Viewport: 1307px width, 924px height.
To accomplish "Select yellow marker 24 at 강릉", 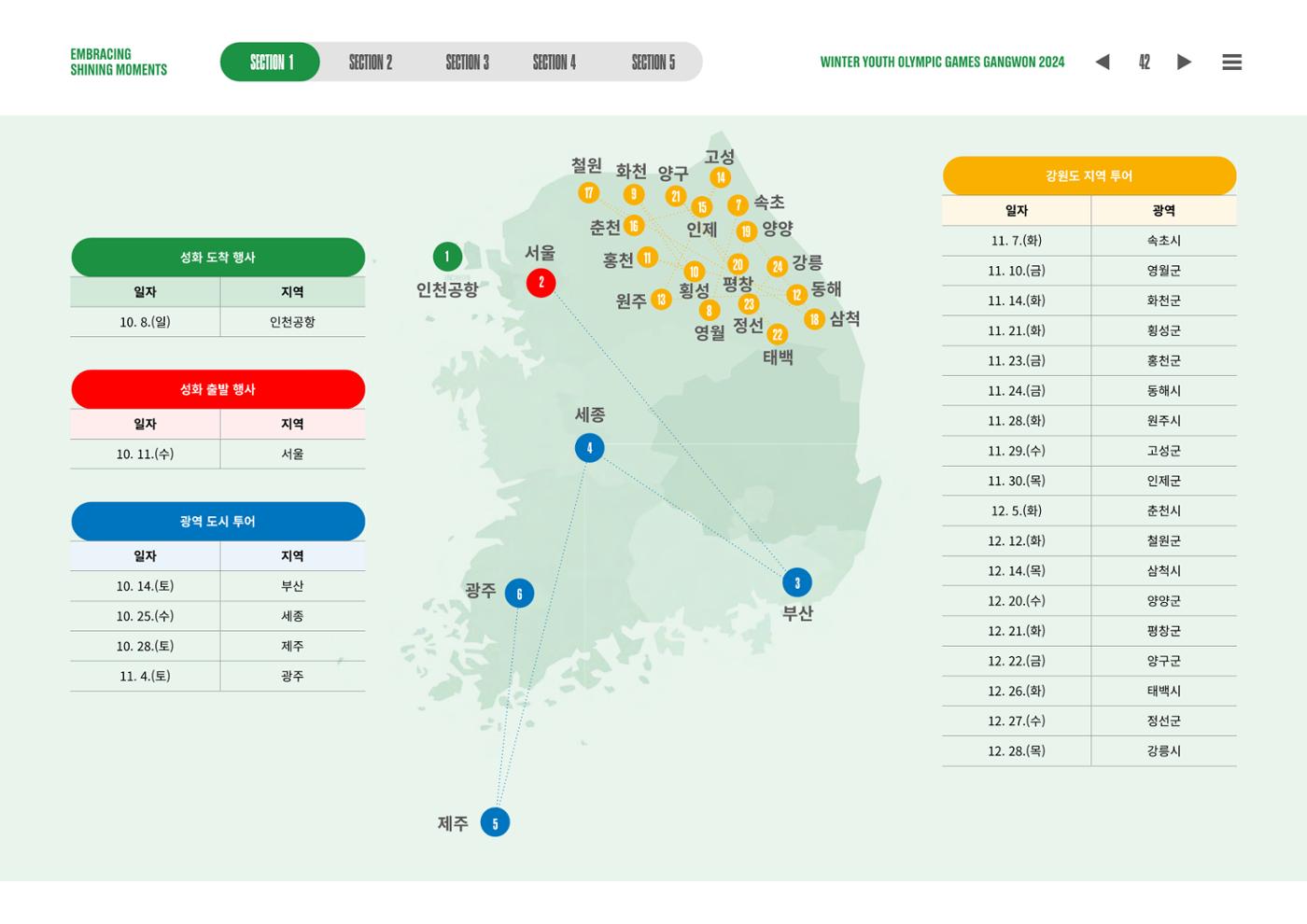I will click(x=777, y=266).
